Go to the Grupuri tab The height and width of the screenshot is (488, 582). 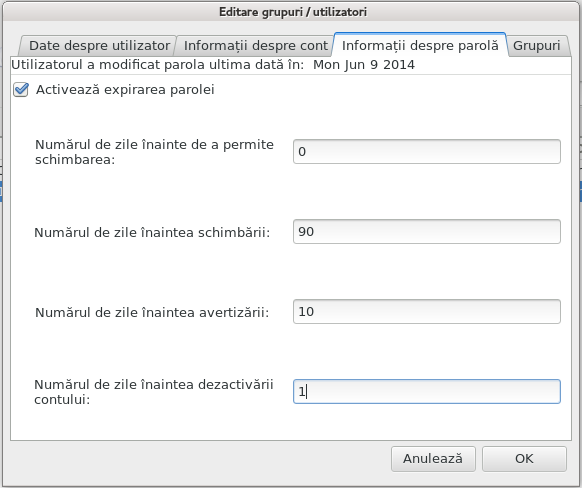tap(536, 46)
